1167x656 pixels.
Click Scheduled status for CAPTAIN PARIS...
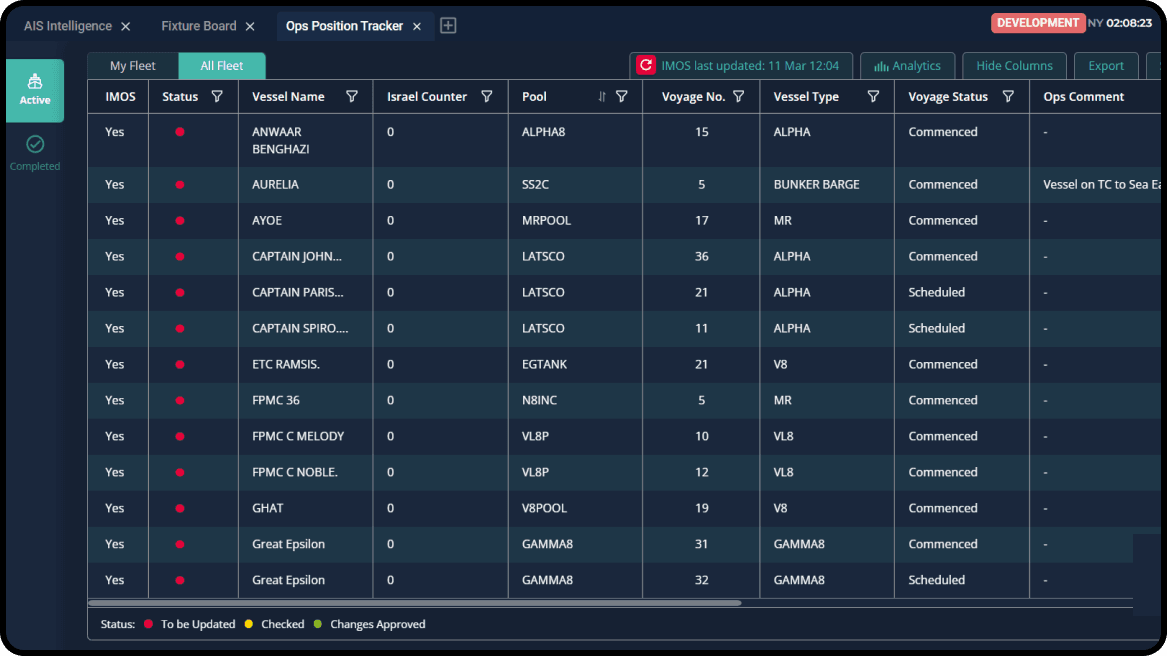tap(936, 293)
